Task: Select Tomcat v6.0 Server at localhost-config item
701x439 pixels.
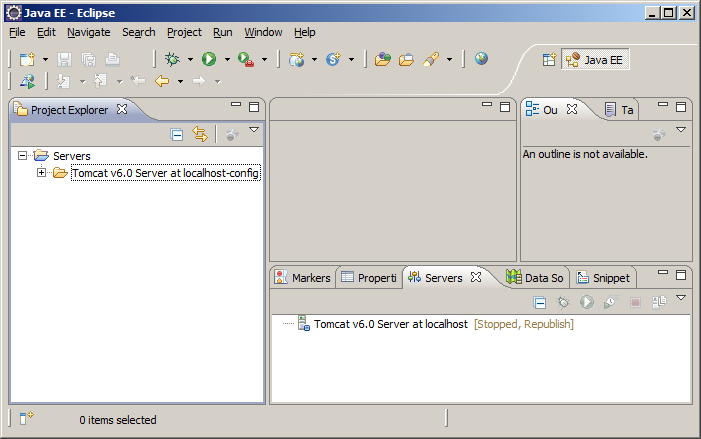Action: (165, 173)
